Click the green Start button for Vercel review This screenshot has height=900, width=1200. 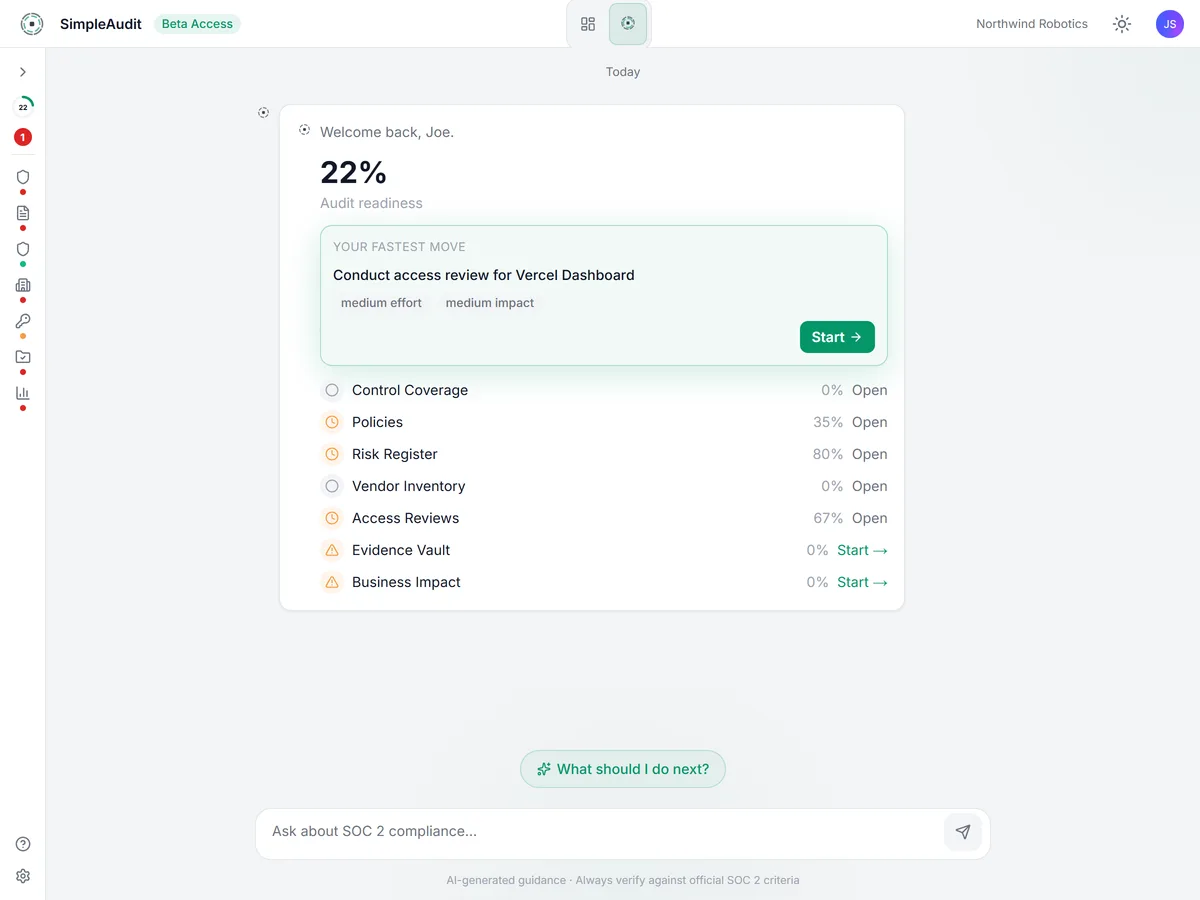[837, 337]
